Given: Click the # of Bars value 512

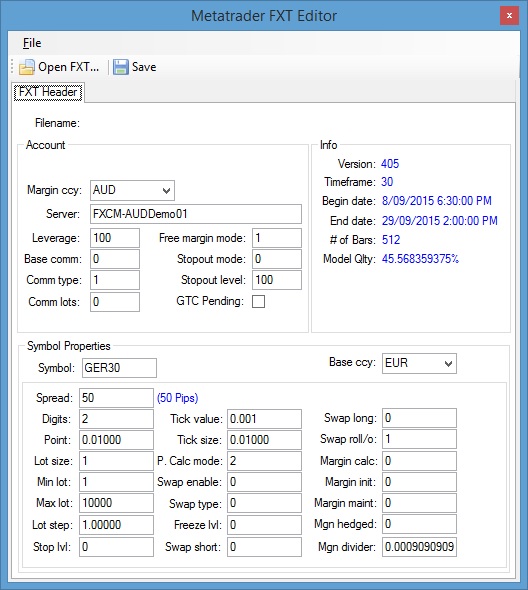Looking at the screenshot, I should [x=391, y=240].
